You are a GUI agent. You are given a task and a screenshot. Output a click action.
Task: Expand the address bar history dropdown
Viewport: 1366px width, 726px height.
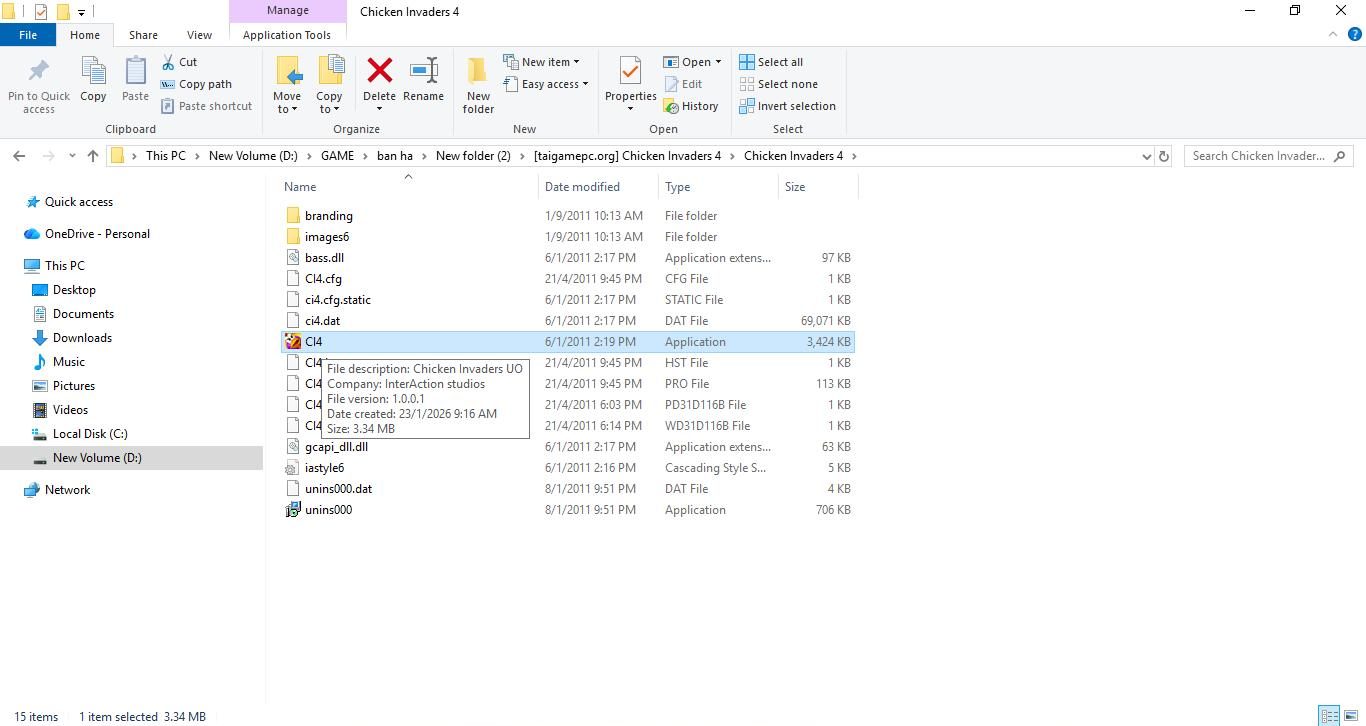[x=1146, y=156]
